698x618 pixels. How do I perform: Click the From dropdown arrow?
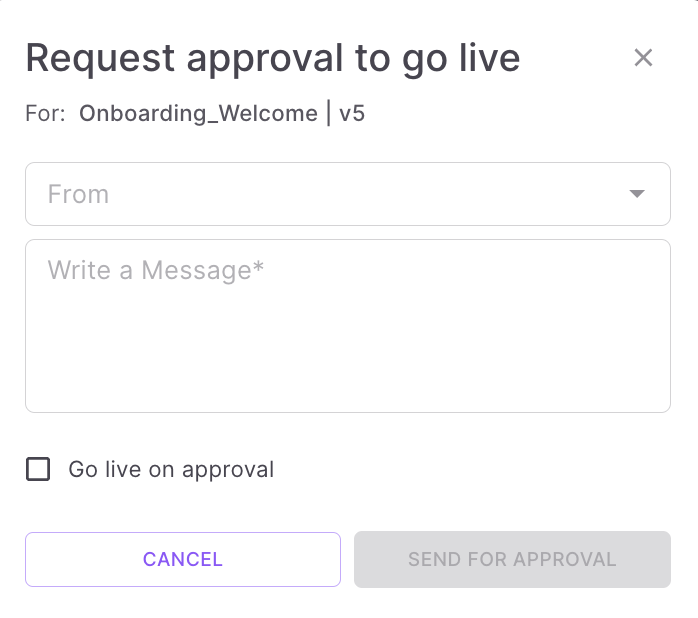point(637,194)
